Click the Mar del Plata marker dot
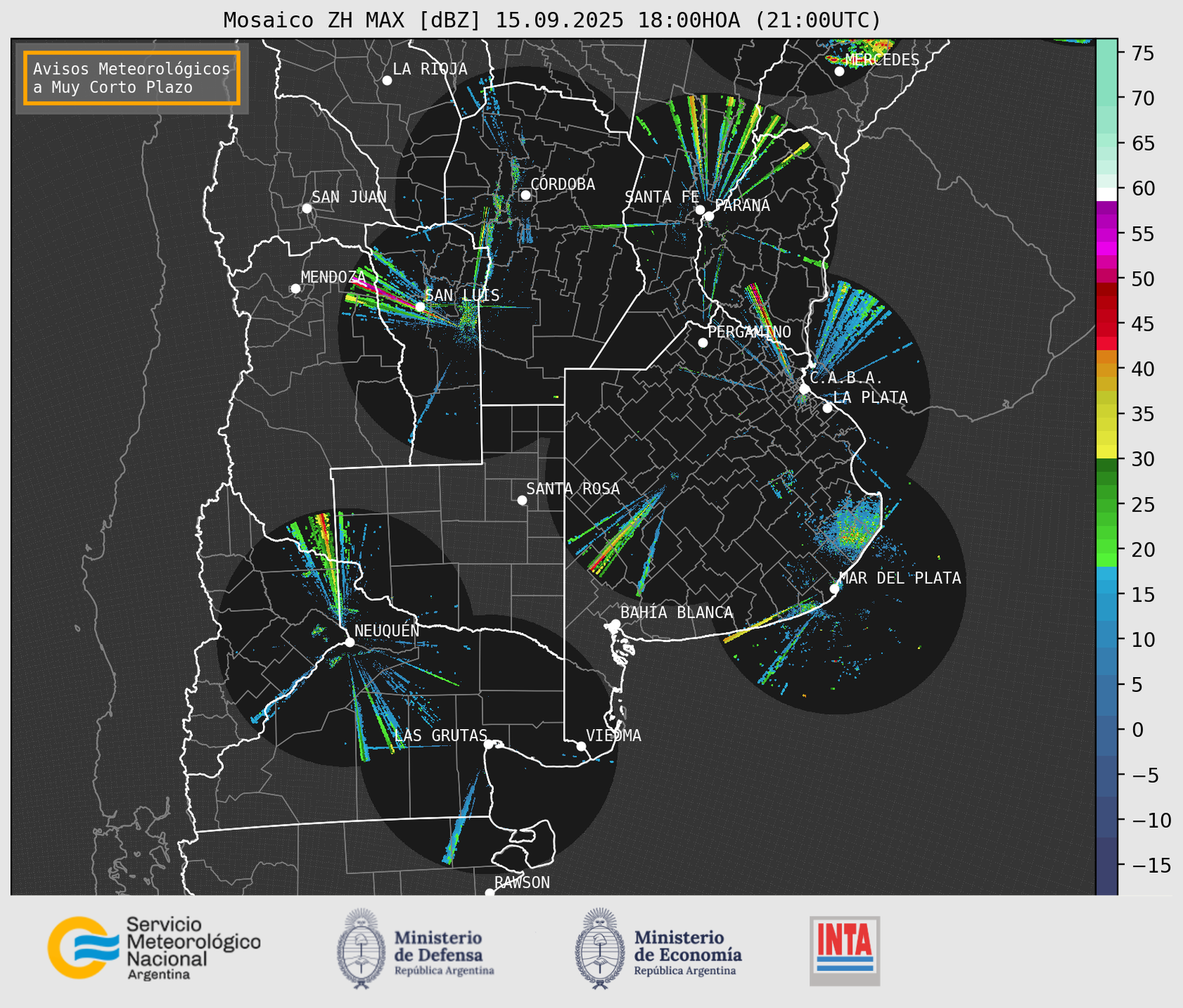Viewport: 1183px width, 1008px height. coord(834,588)
